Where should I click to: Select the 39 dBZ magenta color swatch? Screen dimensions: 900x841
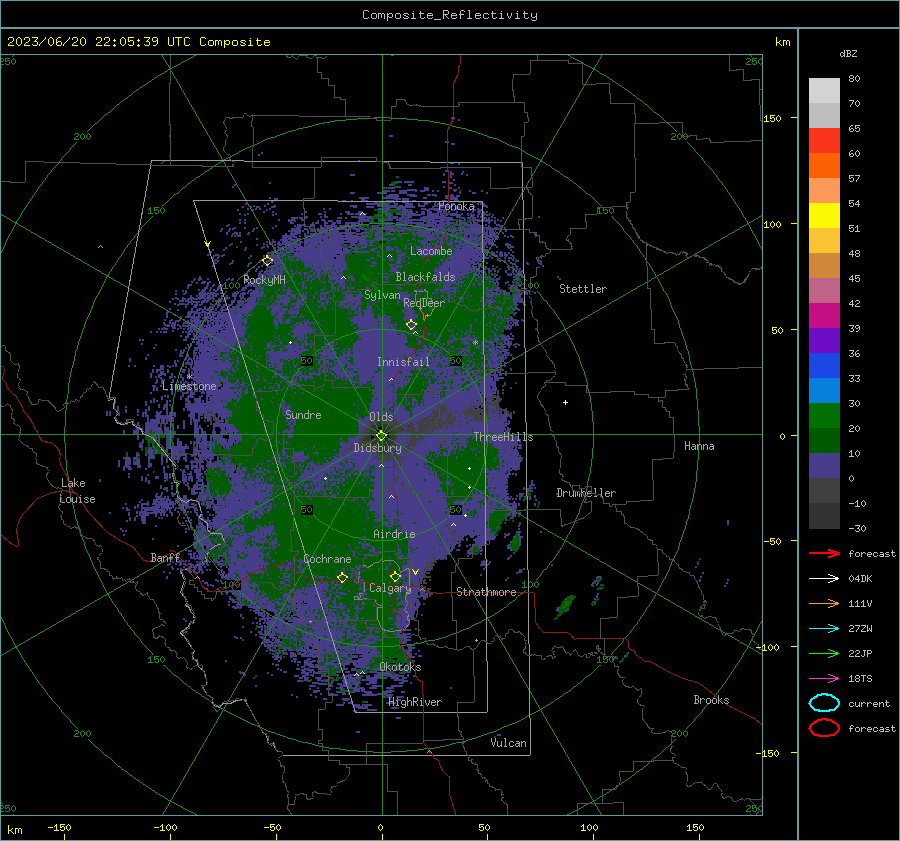tap(824, 315)
